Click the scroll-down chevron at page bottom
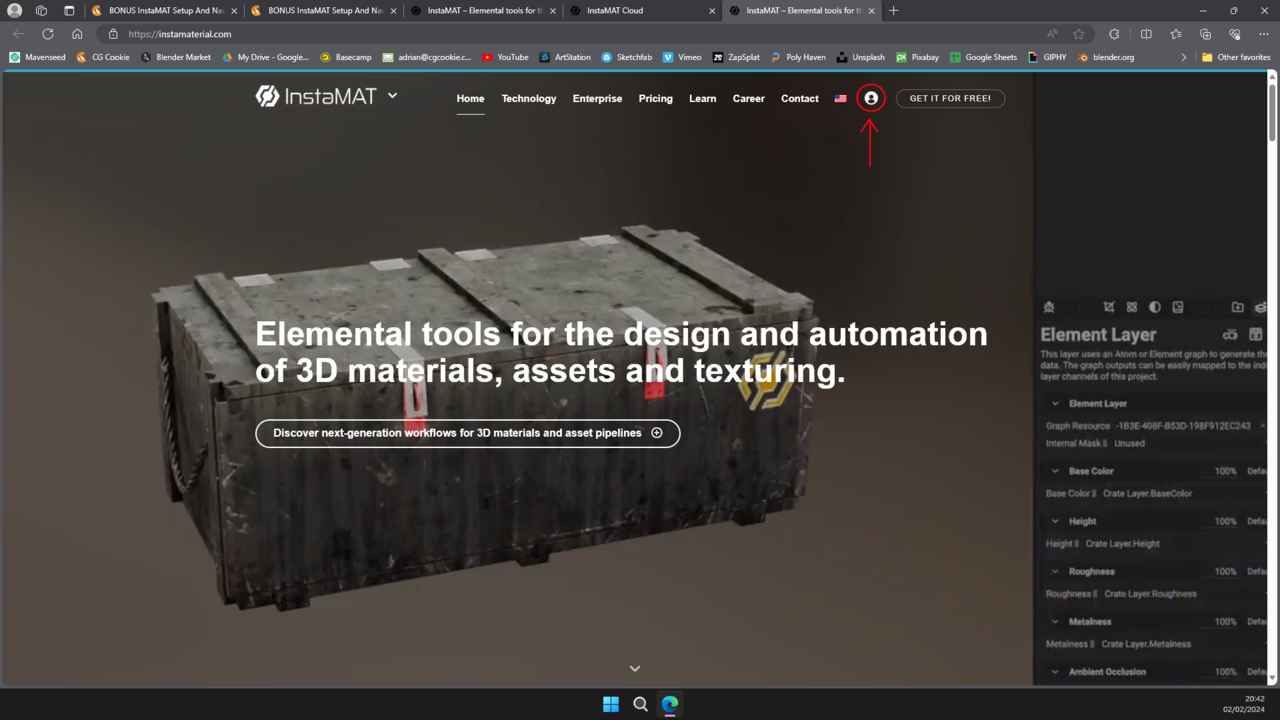This screenshot has width=1280, height=720. pyautogui.click(x=634, y=668)
